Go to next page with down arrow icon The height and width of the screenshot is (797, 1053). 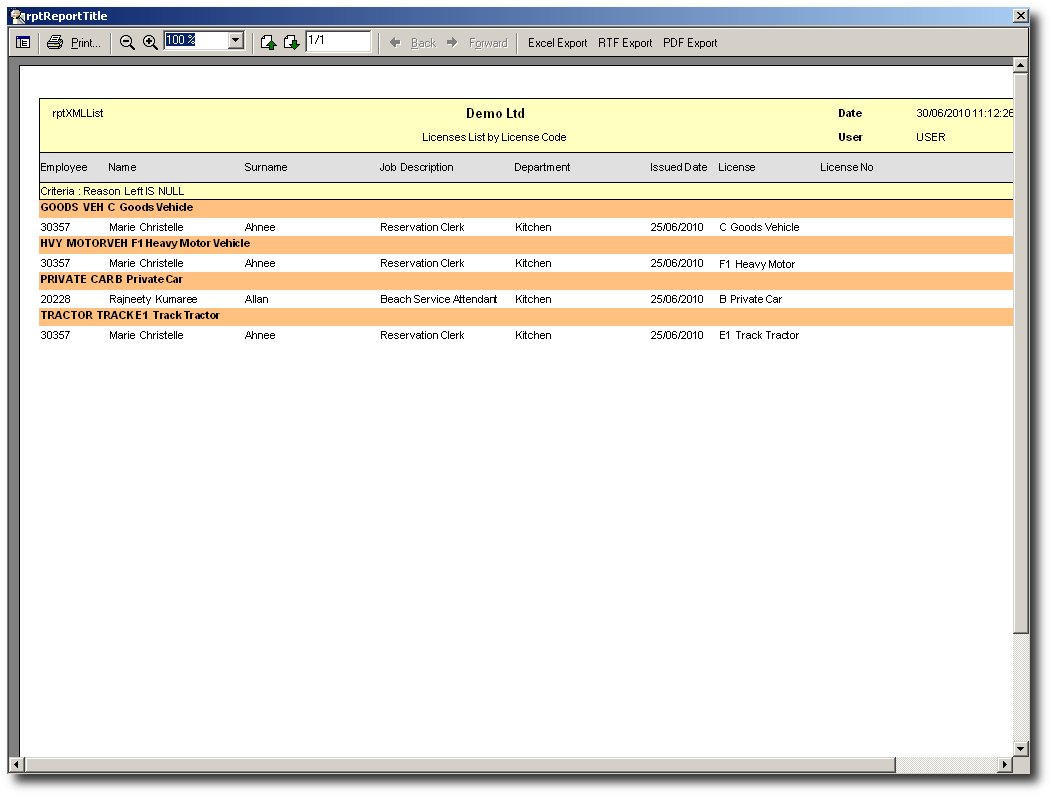[291, 43]
